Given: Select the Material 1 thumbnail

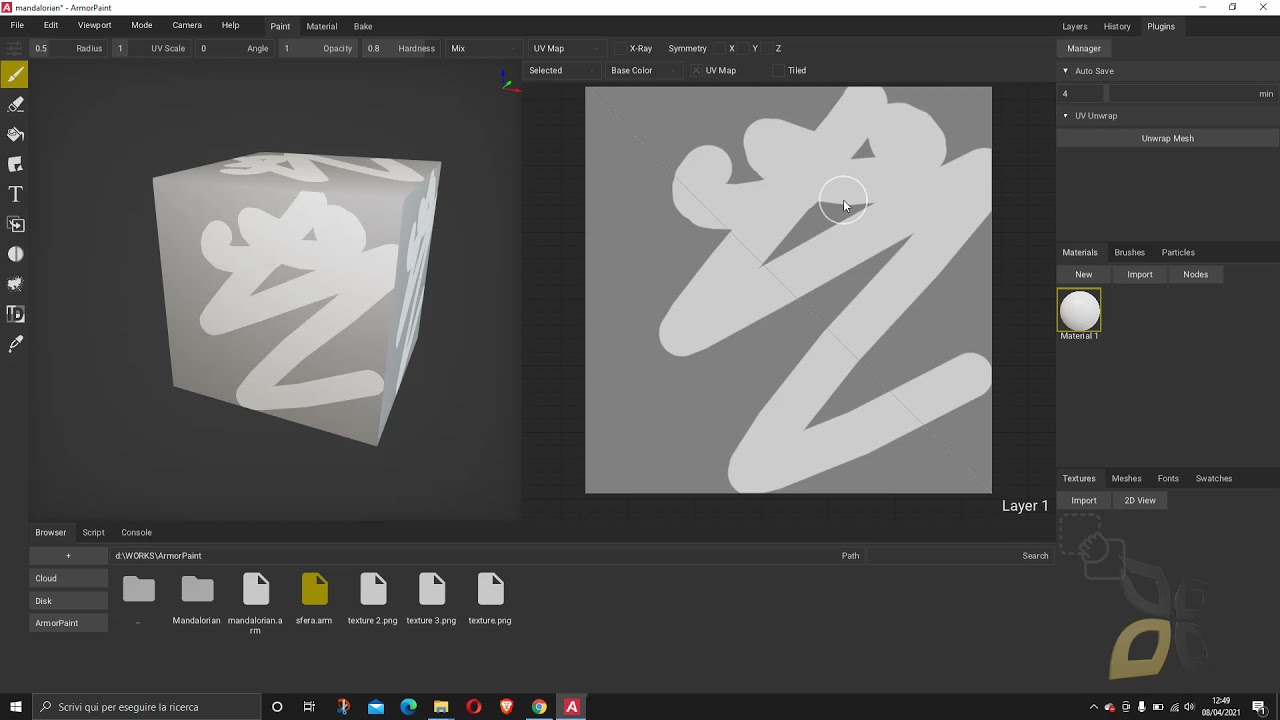Looking at the screenshot, I should tap(1079, 311).
